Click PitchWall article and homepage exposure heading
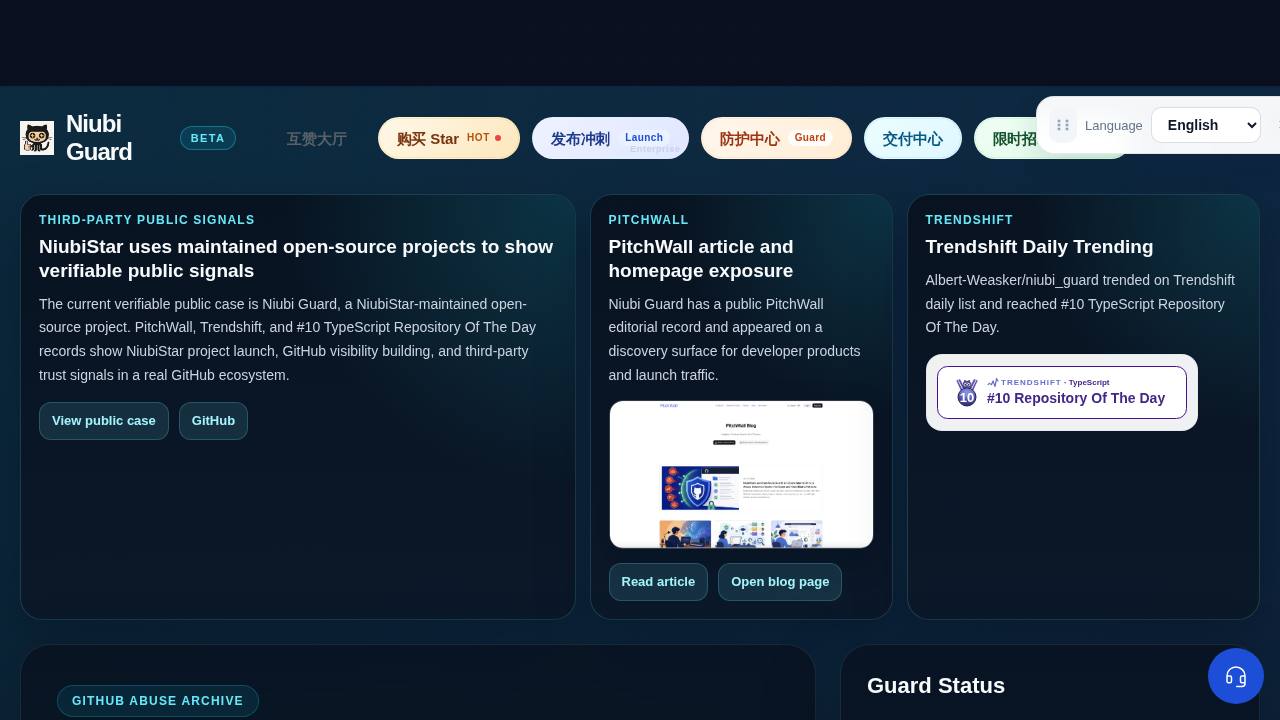The width and height of the screenshot is (1280, 720). coord(701,259)
